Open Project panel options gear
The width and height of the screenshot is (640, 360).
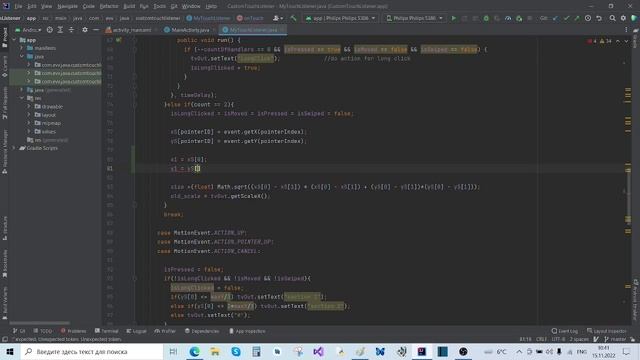point(85,30)
